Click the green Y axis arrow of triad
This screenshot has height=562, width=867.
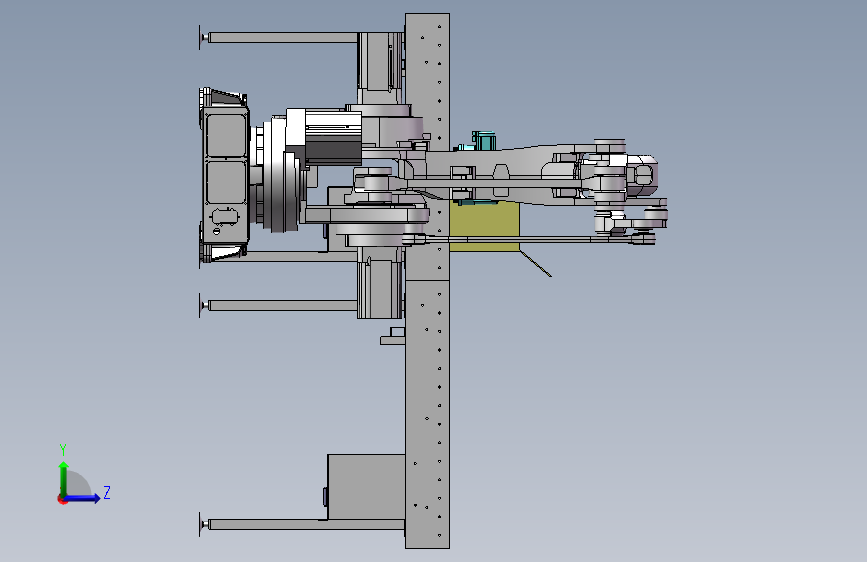[x=64, y=478]
